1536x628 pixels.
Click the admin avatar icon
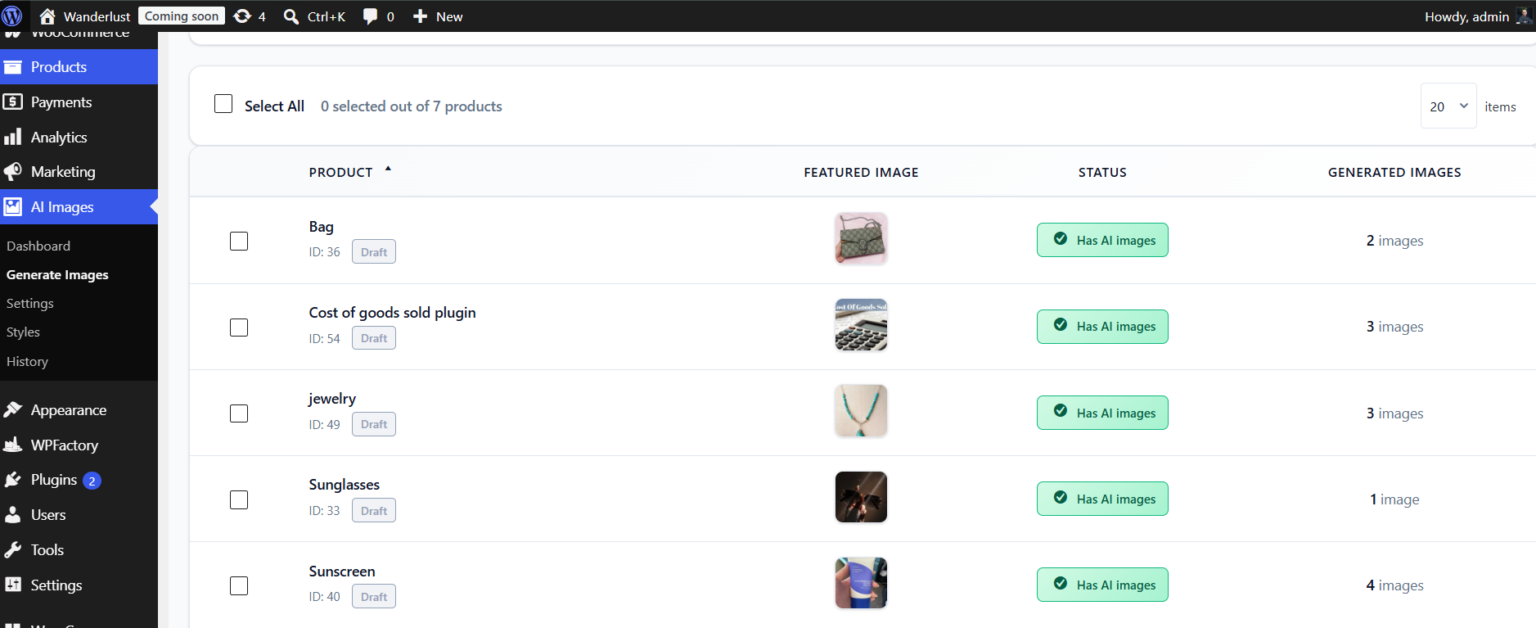pyautogui.click(x=1523, y=16)
